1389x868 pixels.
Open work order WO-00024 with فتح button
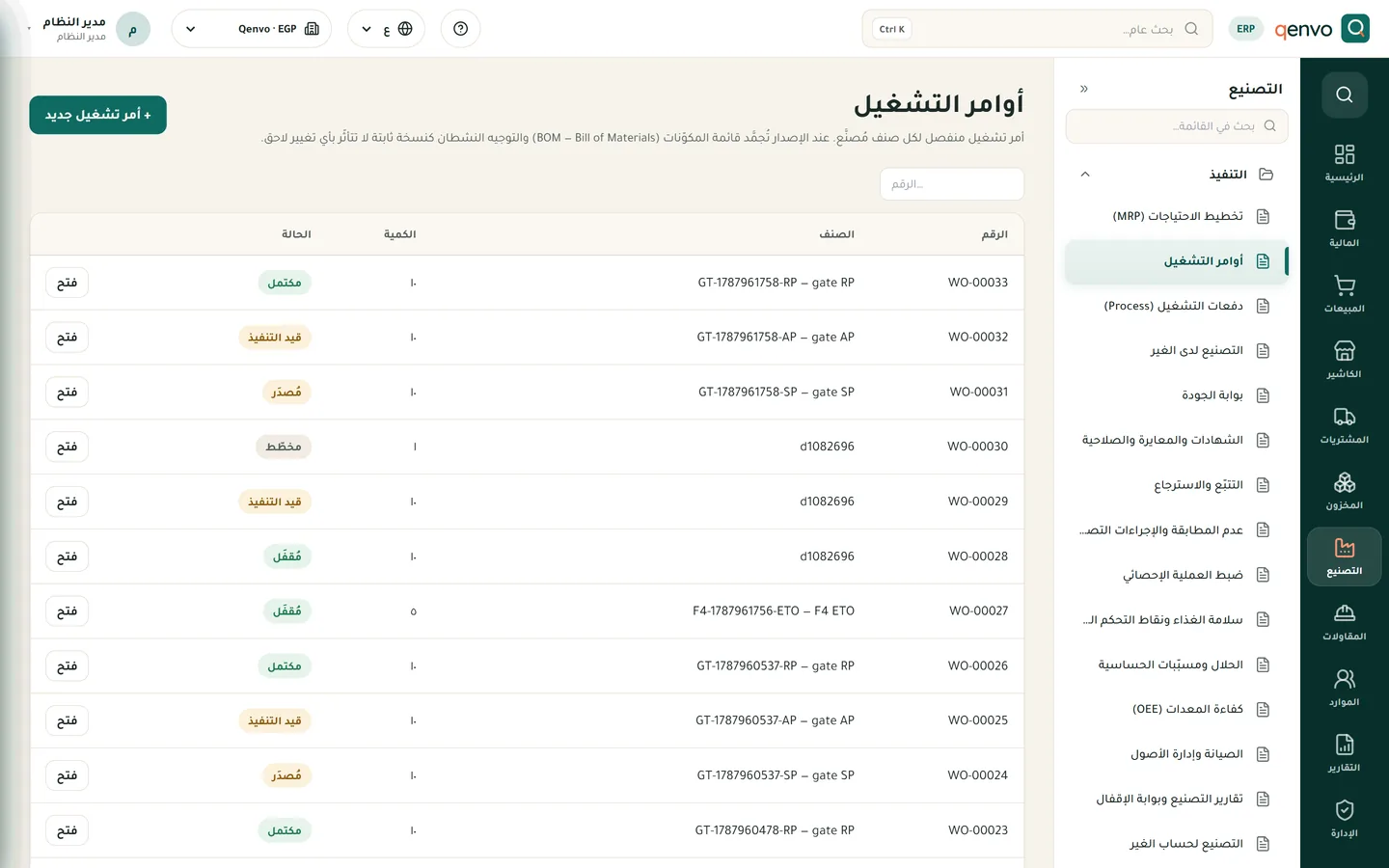tap(67, 775)
